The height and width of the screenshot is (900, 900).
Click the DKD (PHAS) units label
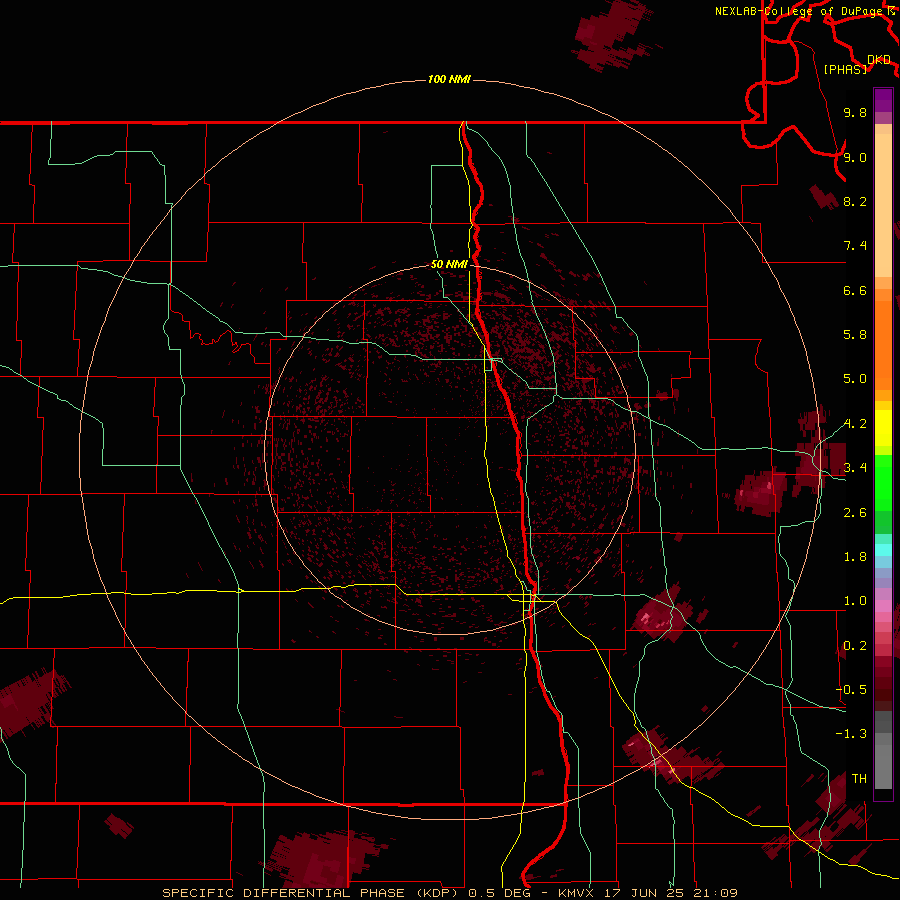point(857,64)
